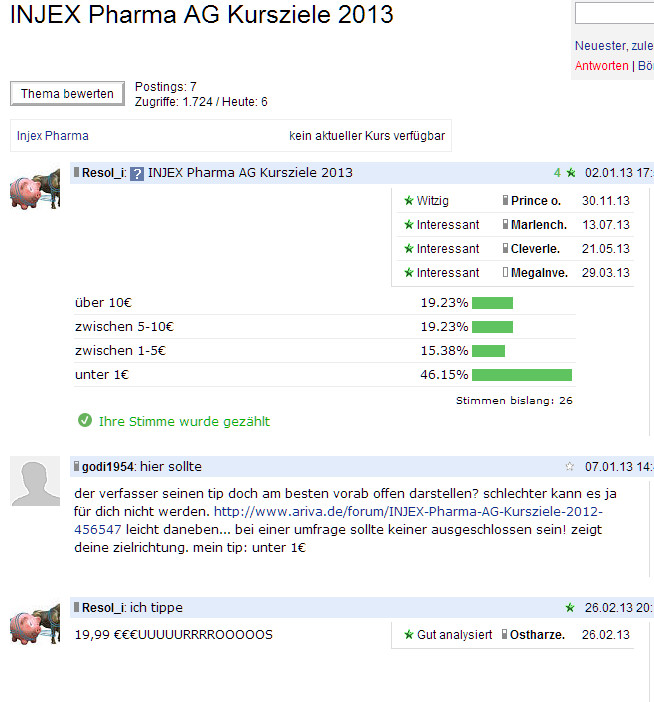Open Resol_i avatar on poll post
Screen dimensions: 654x702
click(x=35, y=189)
